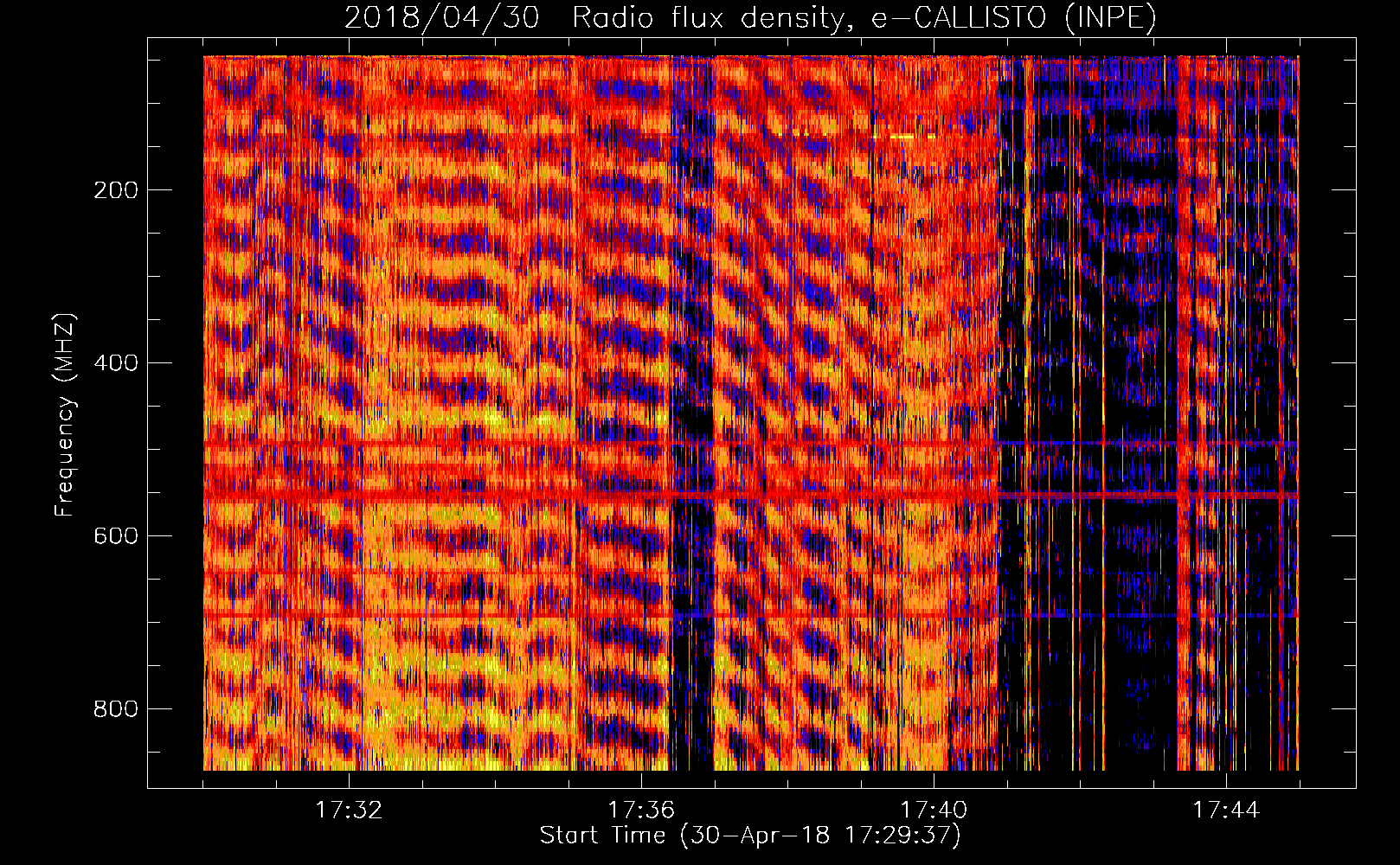Select the 800 frequency tick label
The height and width of the screenshot is (865, 1400).
coord(116,709)
